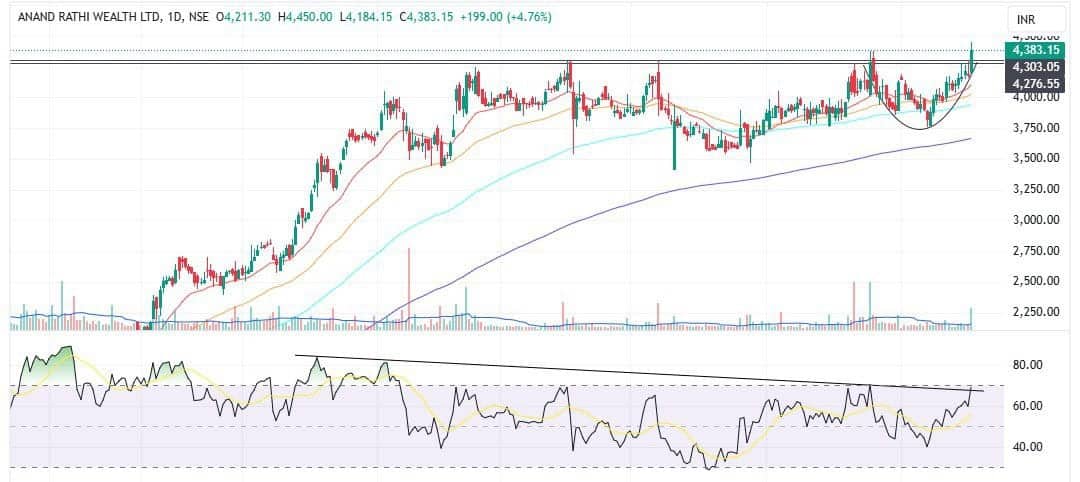Click the 4,000.00 price axis label
1080x482 pixels.
pyautogui.click(x=1035, y=97)
